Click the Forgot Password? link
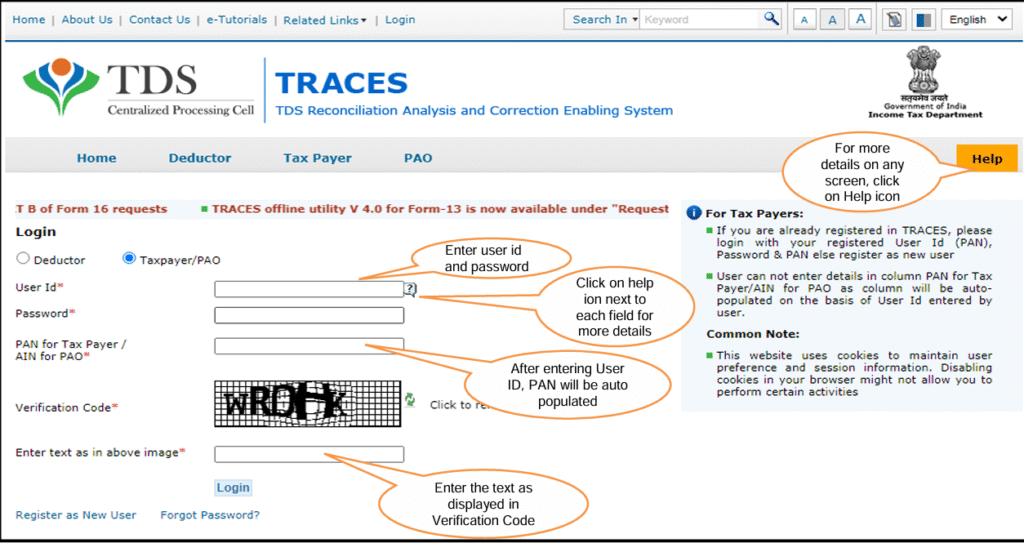 point(210,515)
